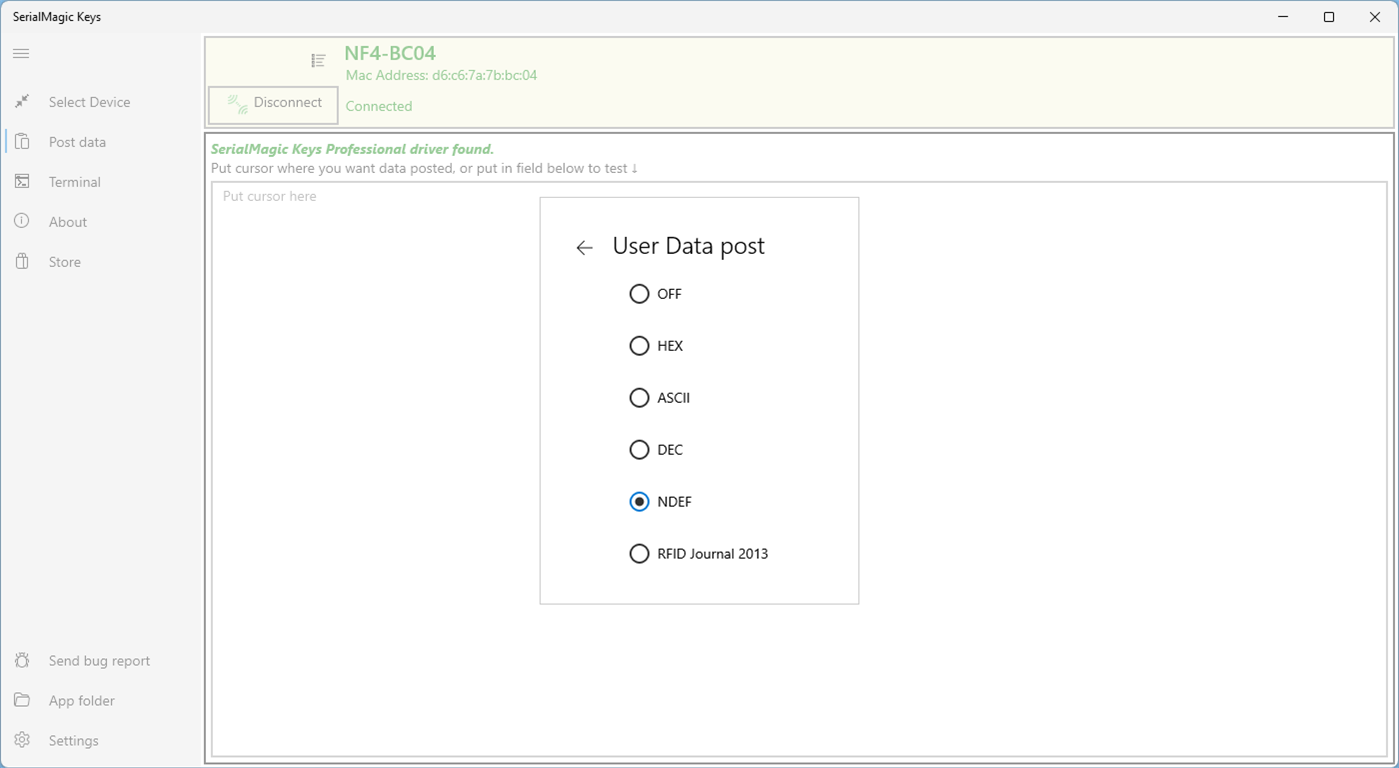Screen dimensions: 1399x768
Task: Click the Store shopping bag icon
Action: 22,262
